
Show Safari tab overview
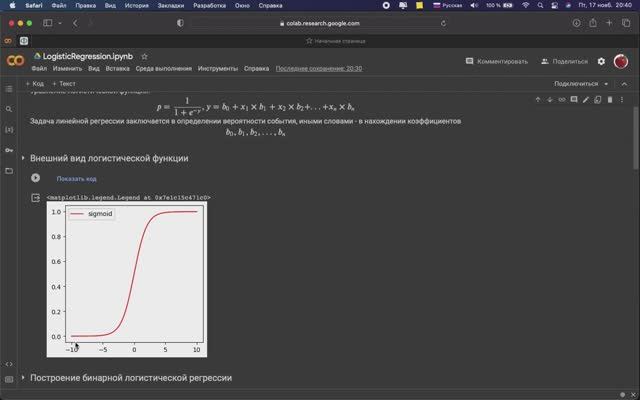click(x=626, y=23)
